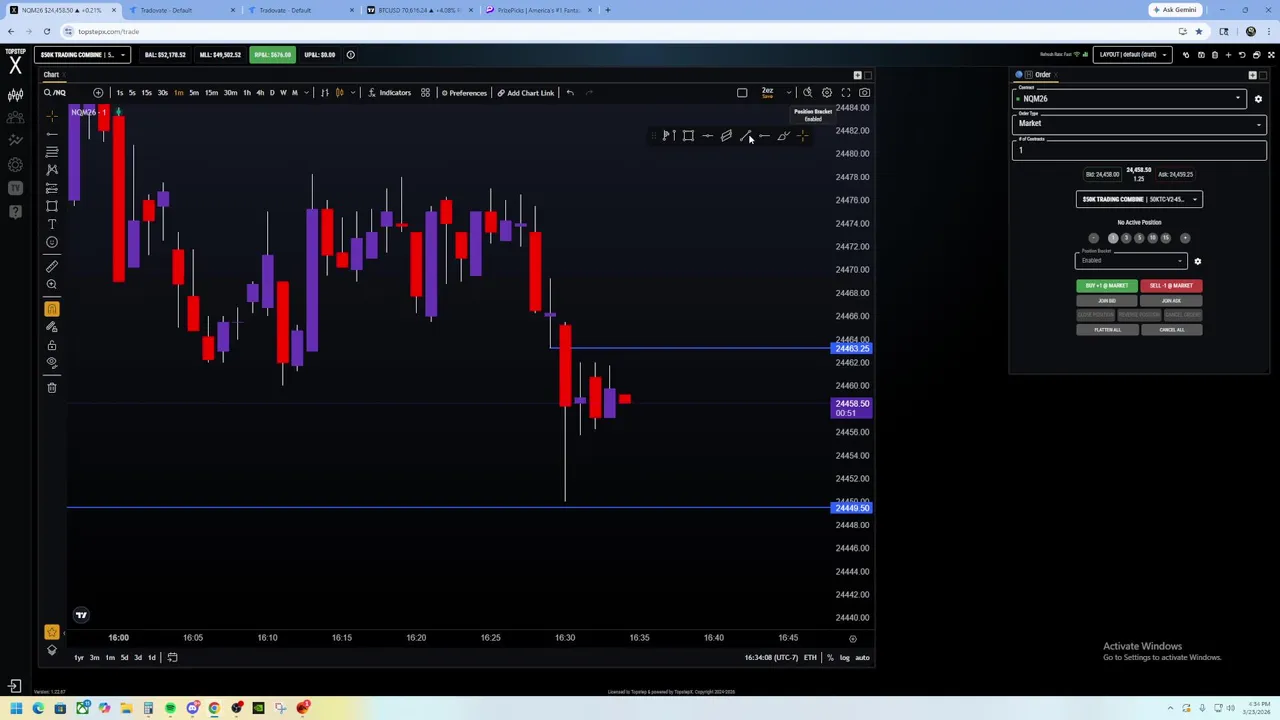
Task: Toggle log scale on the chart
Action: tap(844, 657)
